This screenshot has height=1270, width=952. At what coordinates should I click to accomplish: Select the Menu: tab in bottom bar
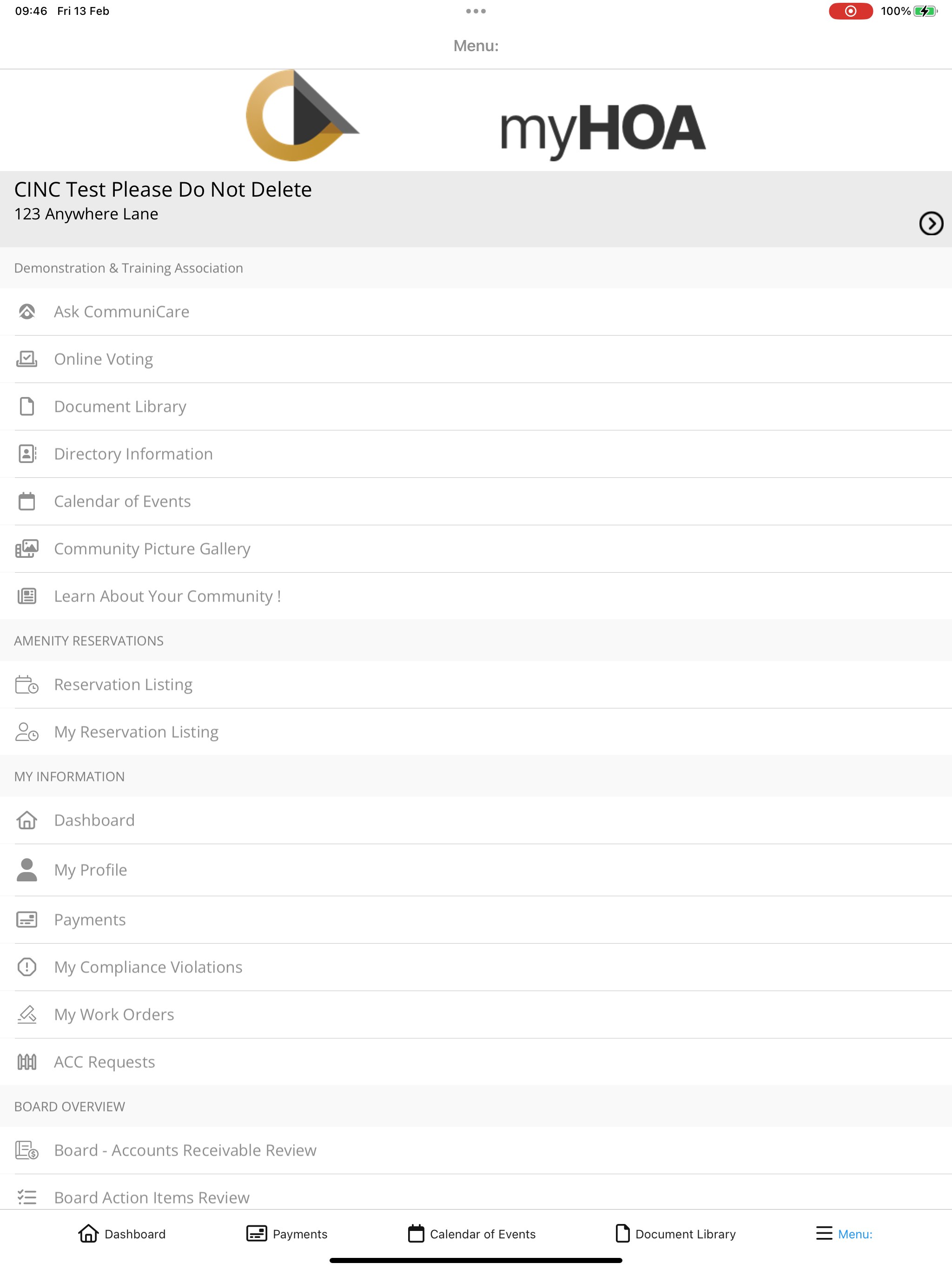pyautogui.click(x=844, y=1234)
